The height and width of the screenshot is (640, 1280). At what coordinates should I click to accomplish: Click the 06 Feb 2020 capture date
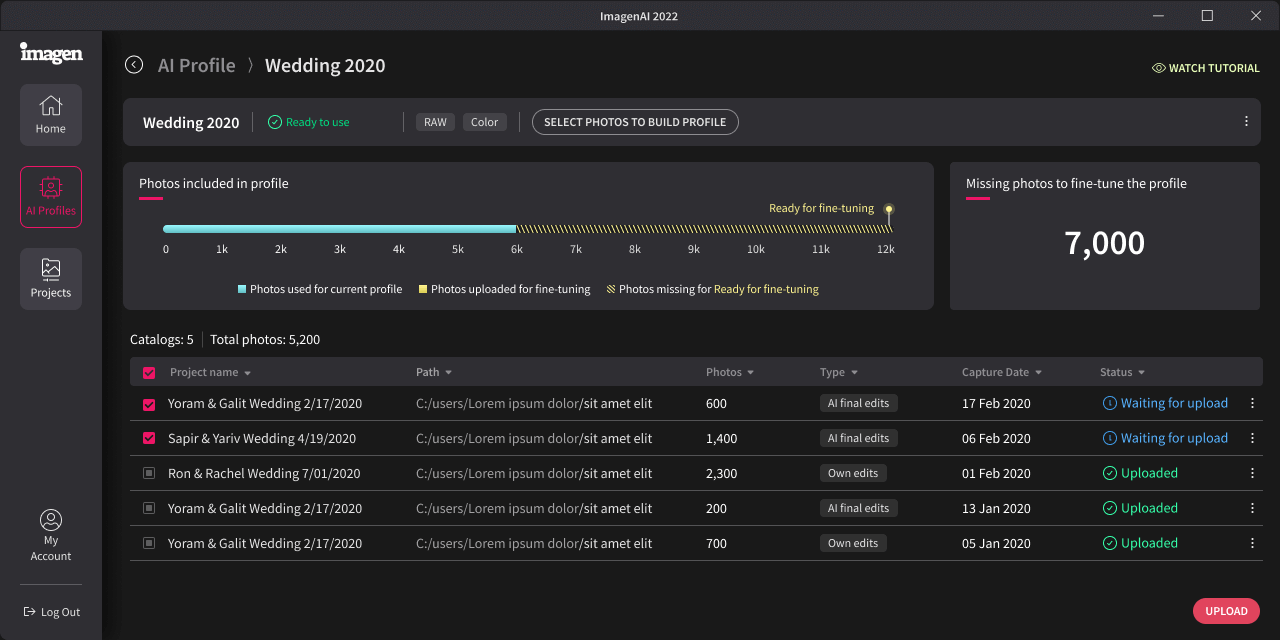[996, 438]
